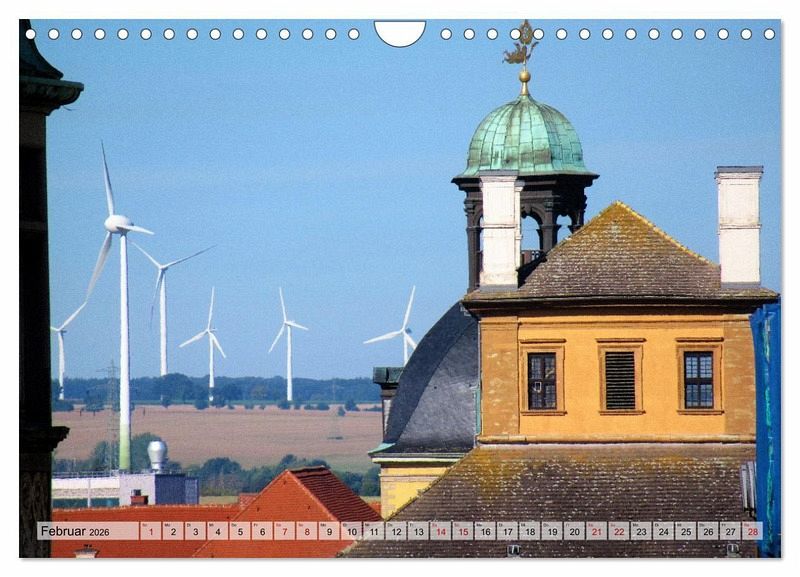The height and width of the screenshot is (577, 800).
Task: Select date 27 in the calendar strip
Action: 731,531
